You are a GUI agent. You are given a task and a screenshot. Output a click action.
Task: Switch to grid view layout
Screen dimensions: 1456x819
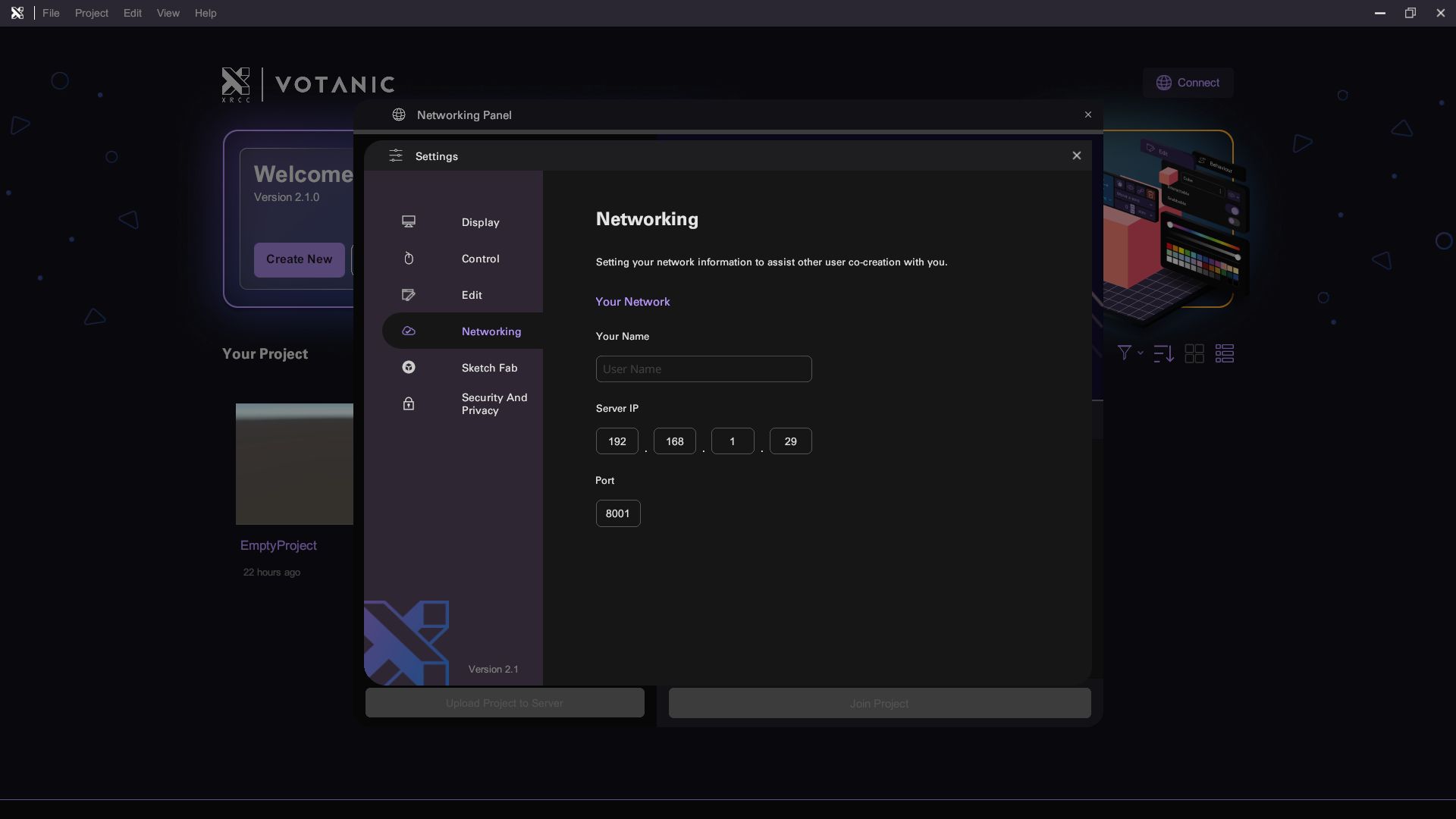coord(1194,353)
